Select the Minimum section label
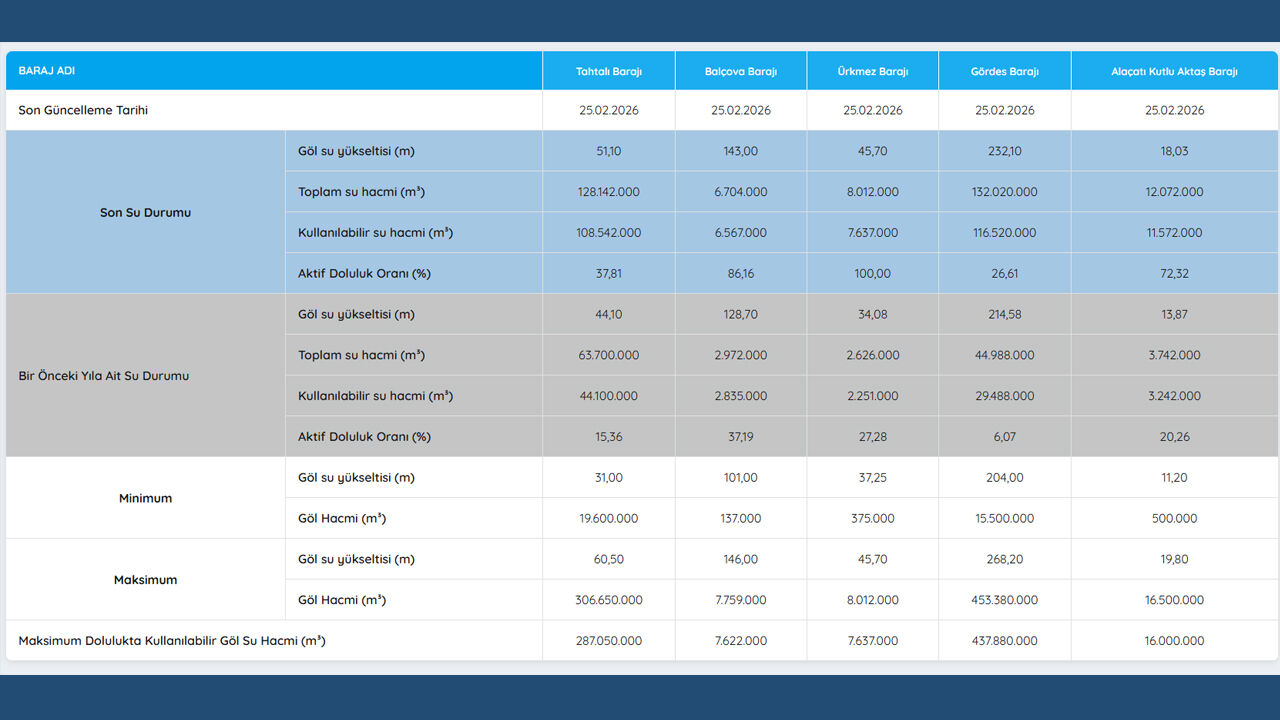Image resolution: width=1280 pixels, height=720 pixels. point(145,498)
